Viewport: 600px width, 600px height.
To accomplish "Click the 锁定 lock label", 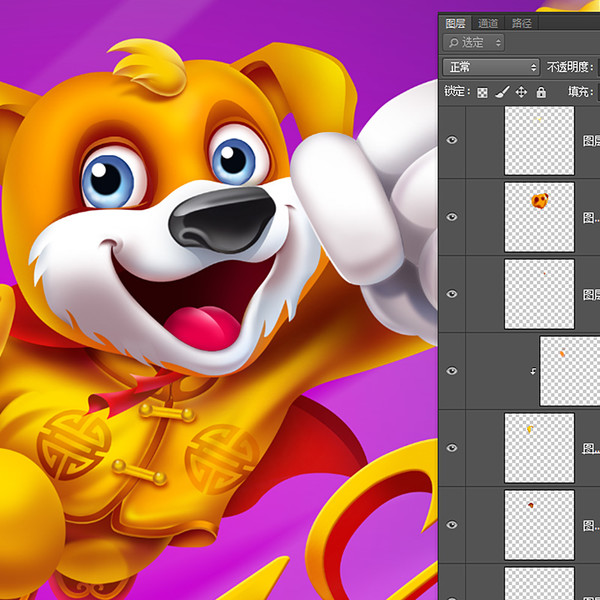I will pyautogui.click(x=457, y=91).
